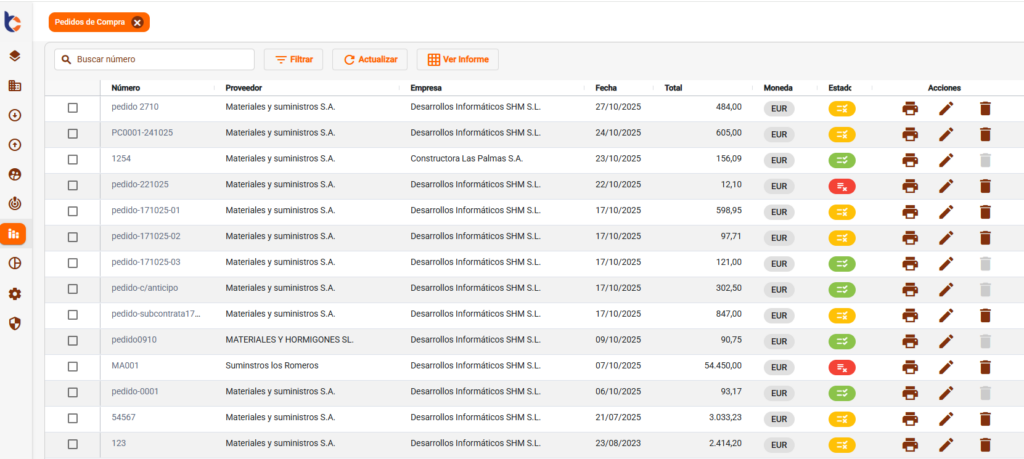Edit order 54567 with the pencil icon

point(946,419)
